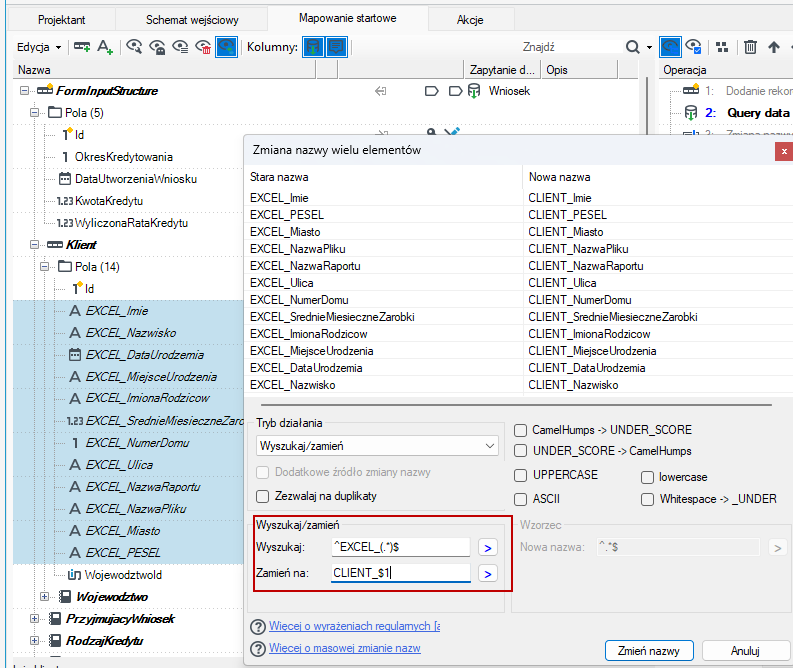Screen dimensions: 793x668
Task: Click the eye with magnifier search icon
Action: pyautogui.click(x=134, y=47)
